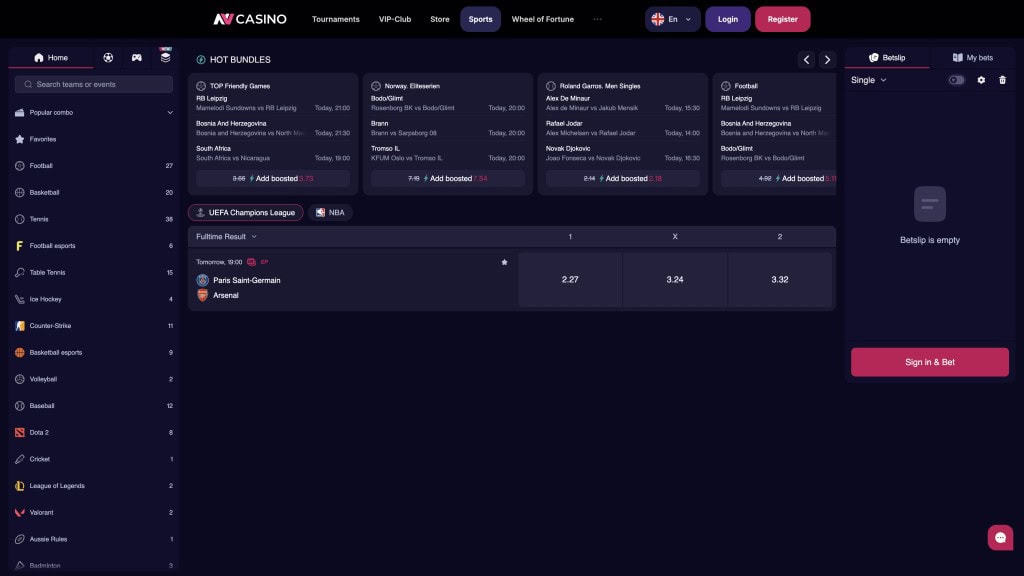Open the gamepad esports tab icon
The image size is (1024, 576).
click(x=136, y=57)
